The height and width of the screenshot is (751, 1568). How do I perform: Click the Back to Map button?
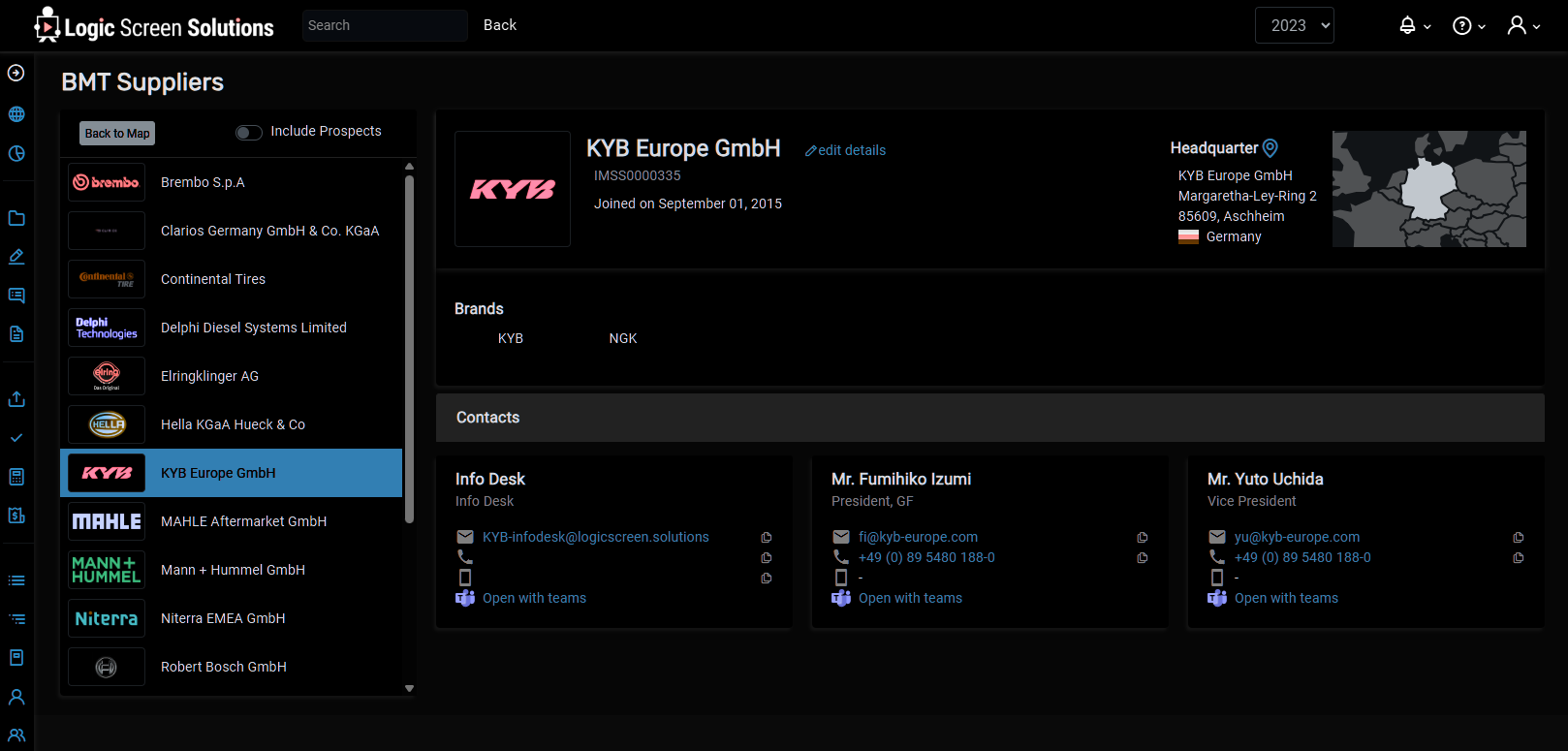coord(117,134)
